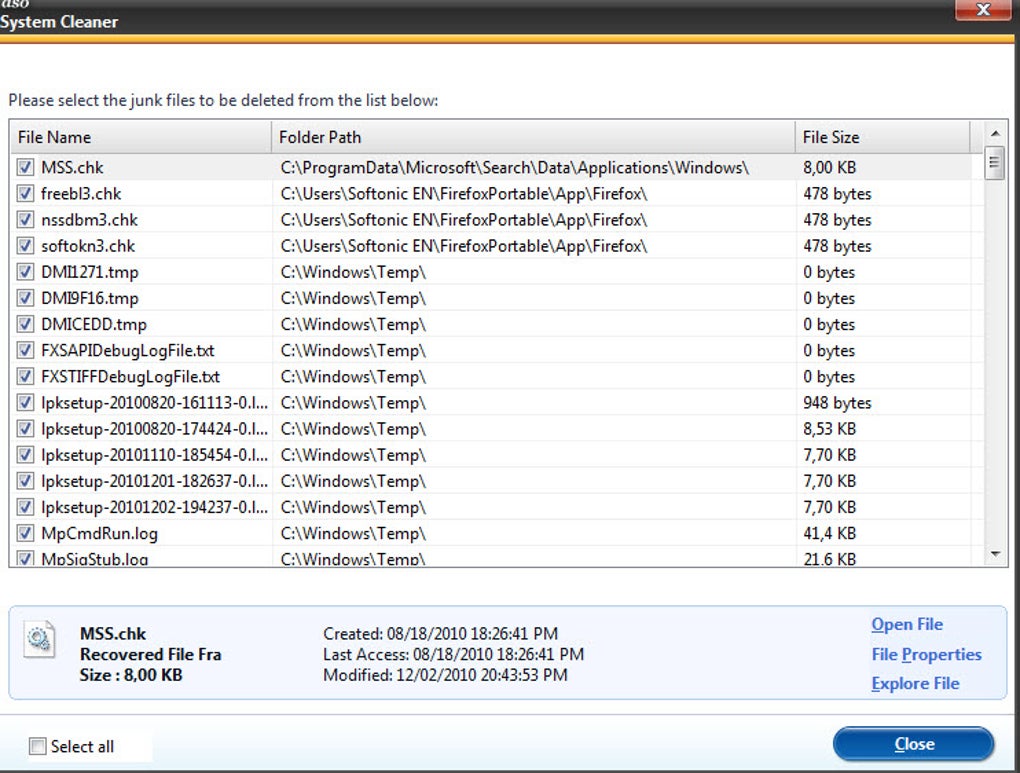
Task: Click the Last Access date in details
Action: pyautogui.click(x=453, y=655)
